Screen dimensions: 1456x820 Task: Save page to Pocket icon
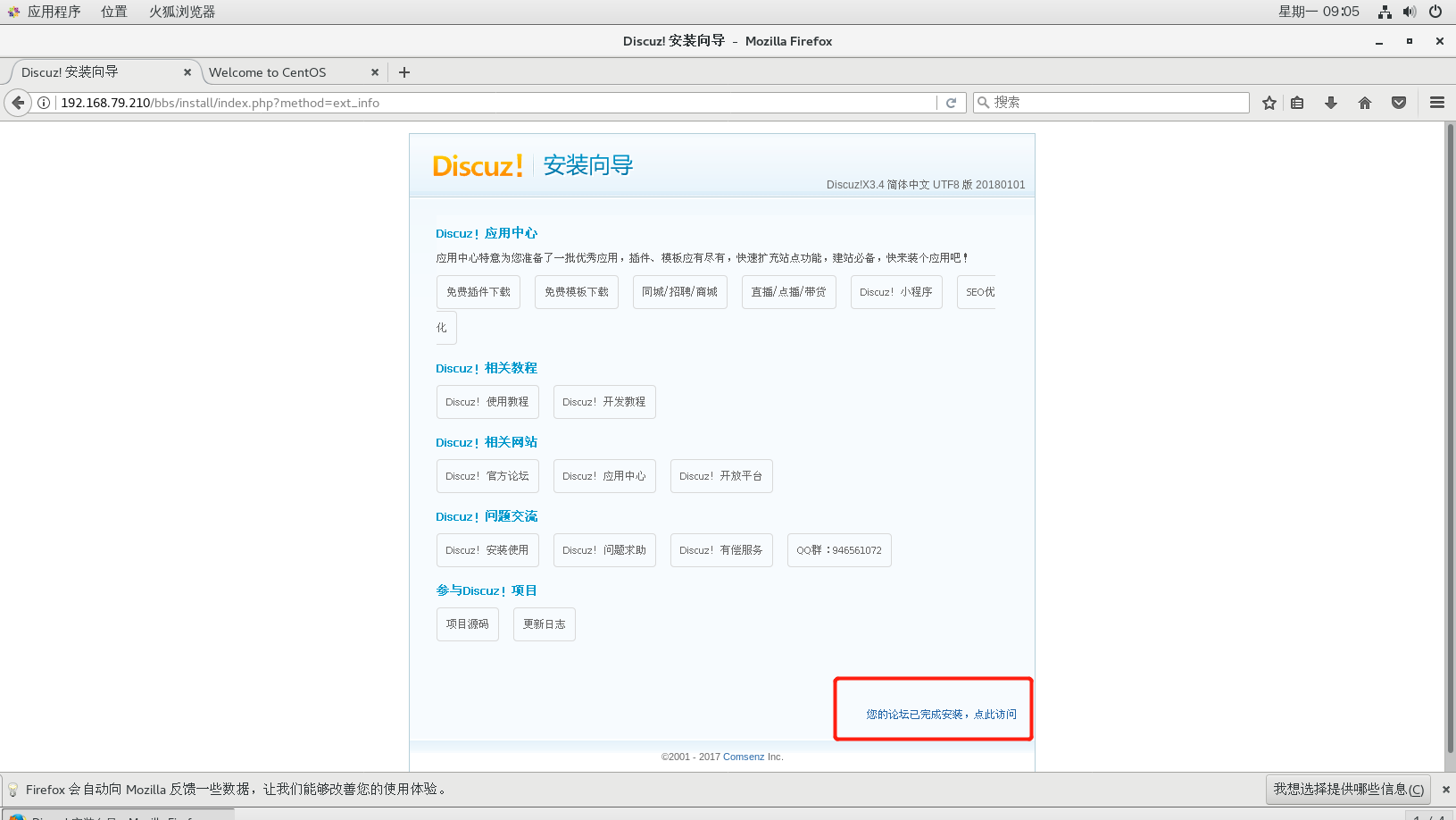1399,103
